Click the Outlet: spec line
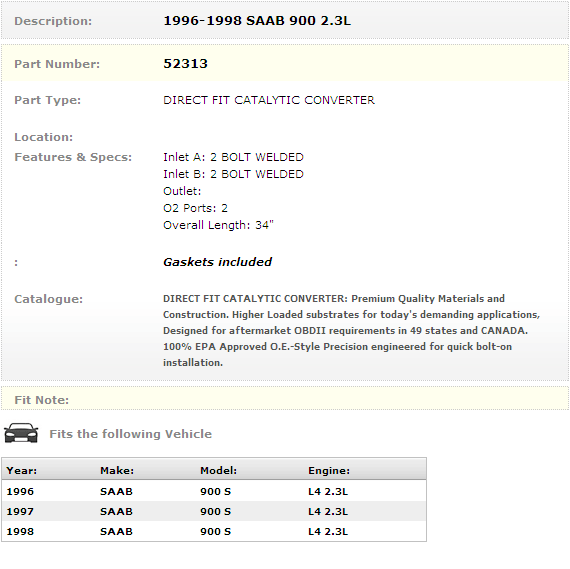The width and height of the screenshot is (570, 569). pos(182,191)
